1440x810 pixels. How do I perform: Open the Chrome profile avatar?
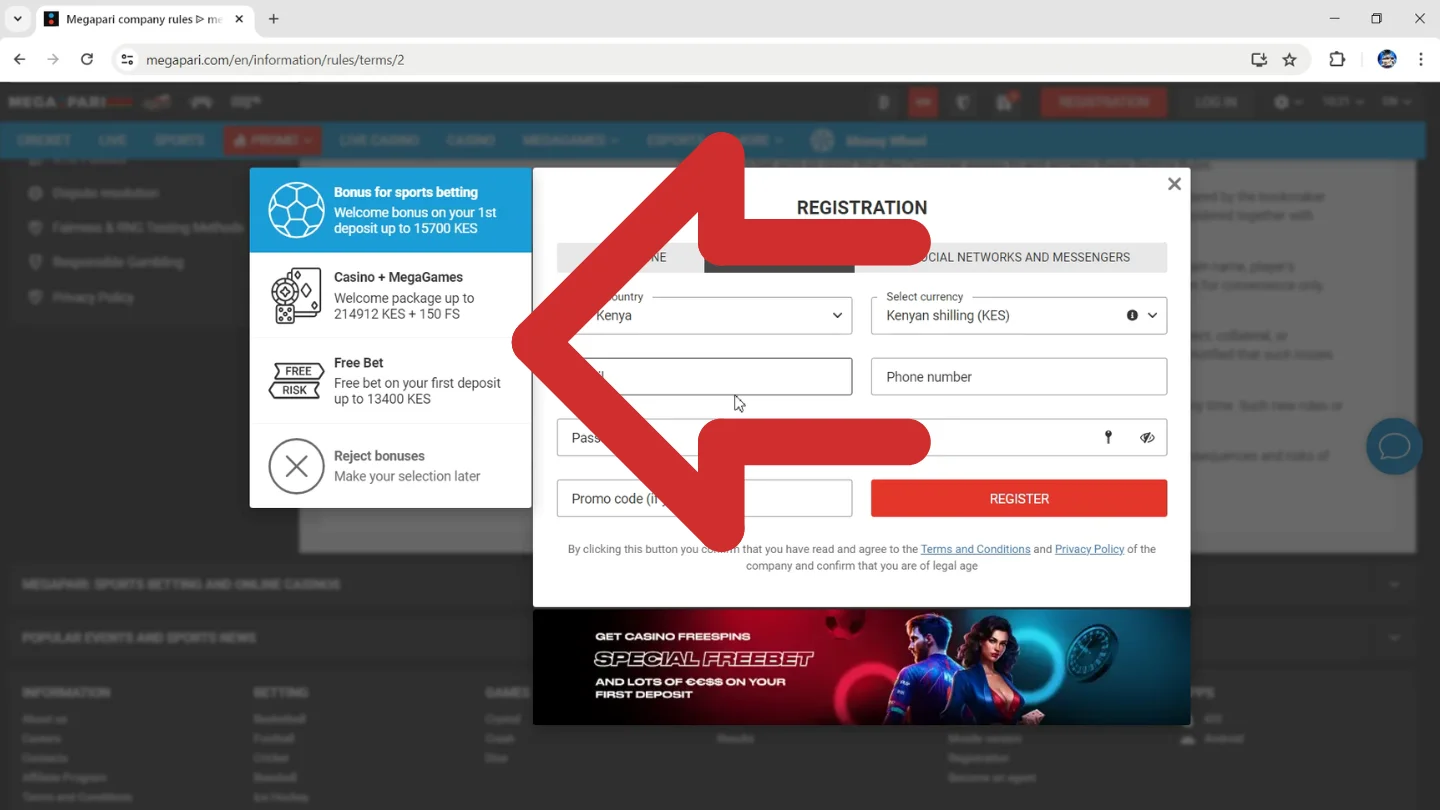click(x=1387, y=60)
